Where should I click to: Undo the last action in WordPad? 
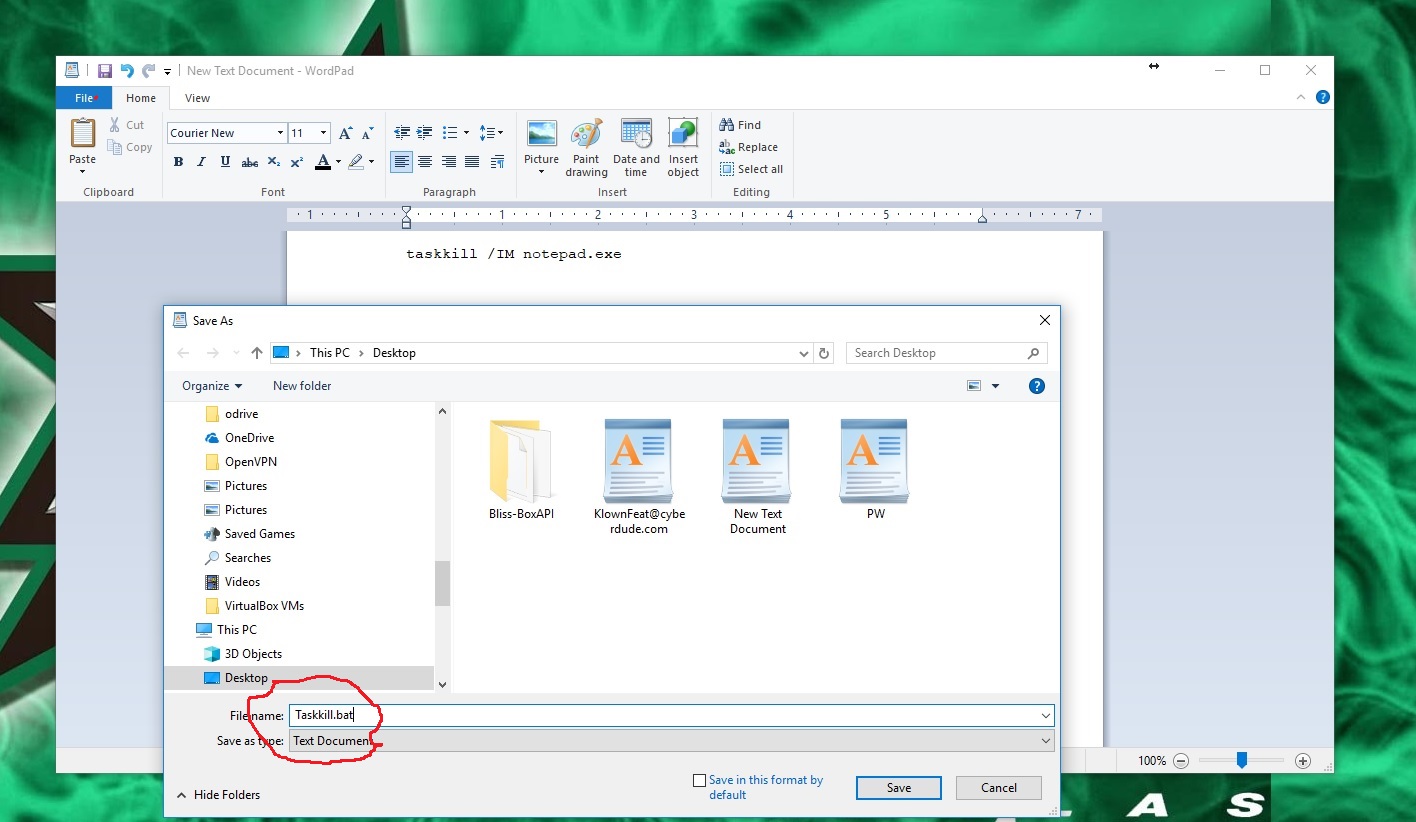click(x=127, y=71)
